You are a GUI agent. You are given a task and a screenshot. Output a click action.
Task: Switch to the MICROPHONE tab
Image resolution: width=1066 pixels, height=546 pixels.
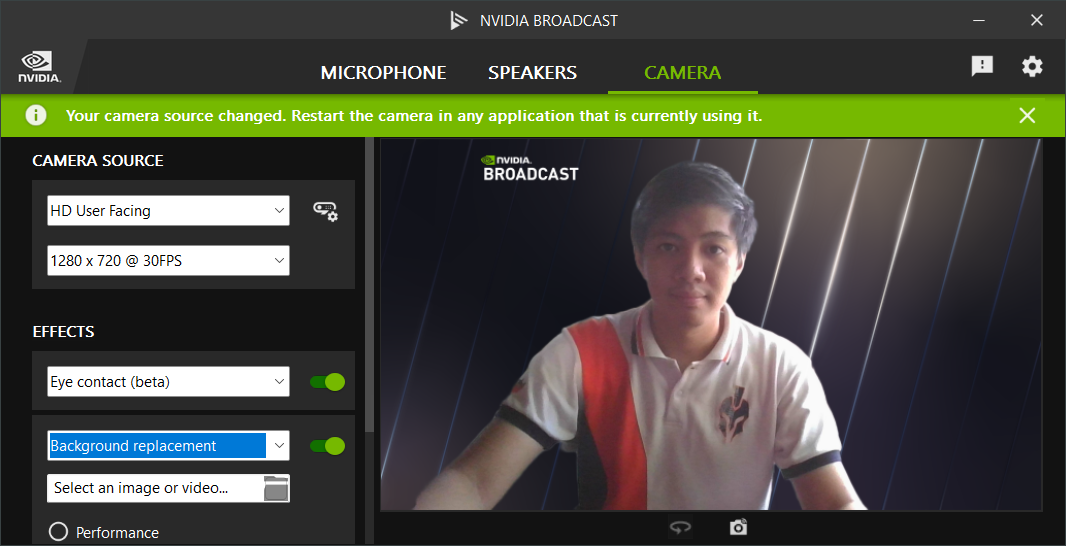coord(383,73)
